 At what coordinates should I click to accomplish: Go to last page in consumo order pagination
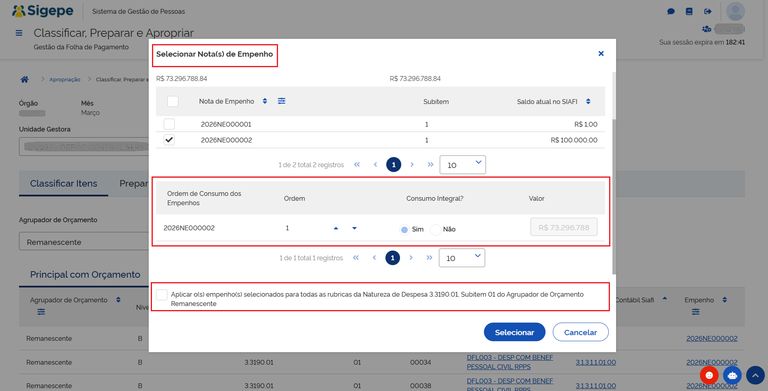tap(429, 258)
